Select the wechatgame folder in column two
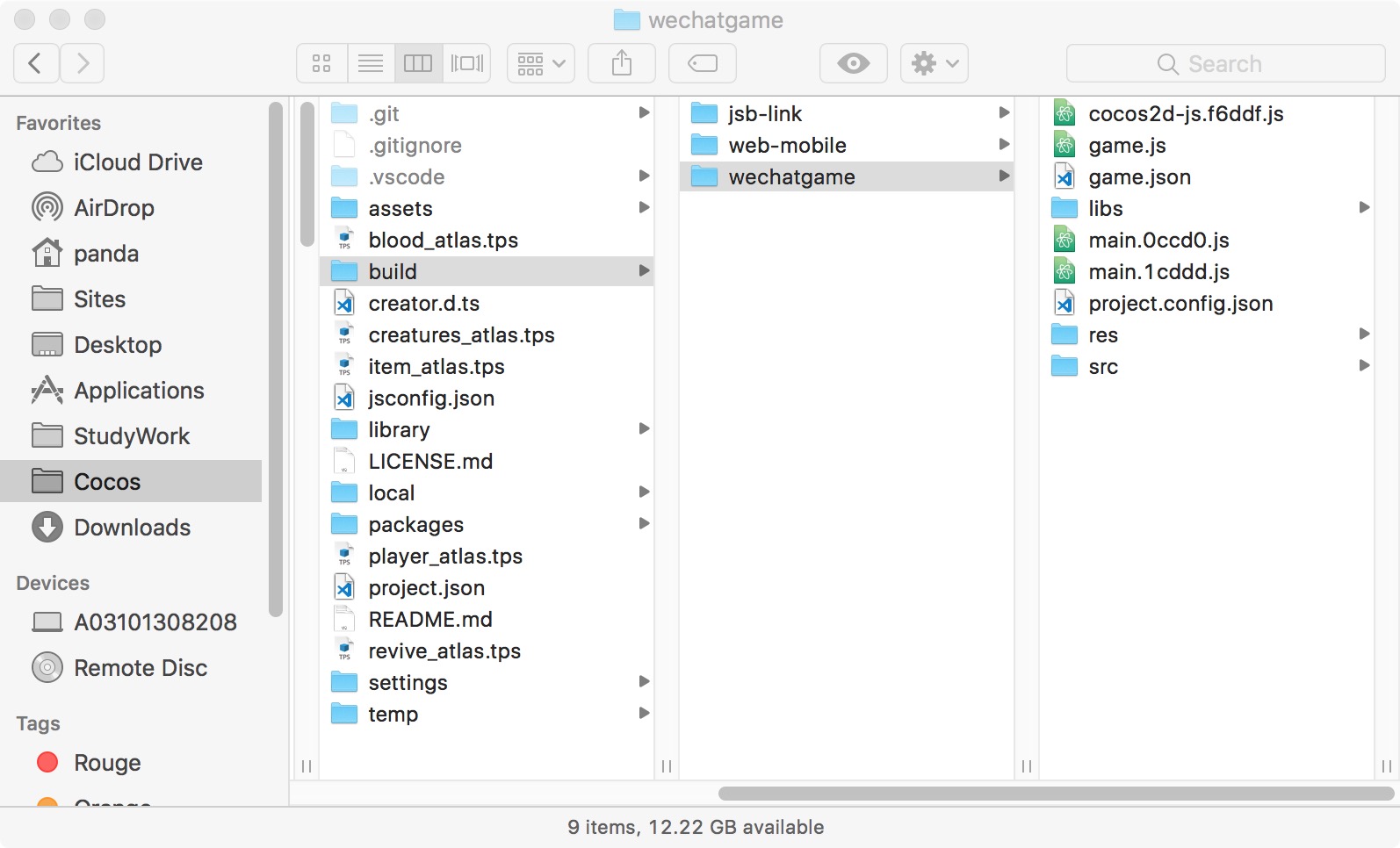 coord(847,176)
